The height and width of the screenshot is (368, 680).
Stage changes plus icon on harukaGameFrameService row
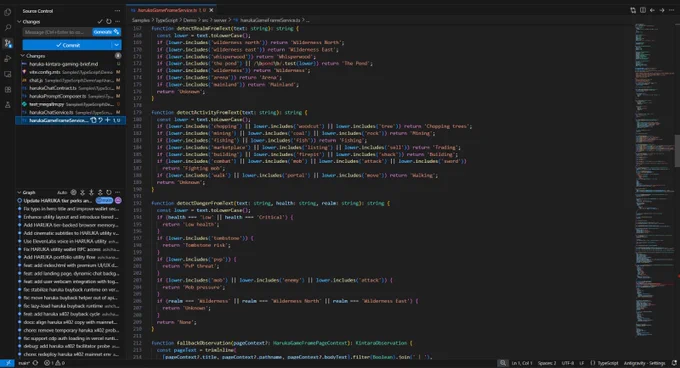pos(108,120)
